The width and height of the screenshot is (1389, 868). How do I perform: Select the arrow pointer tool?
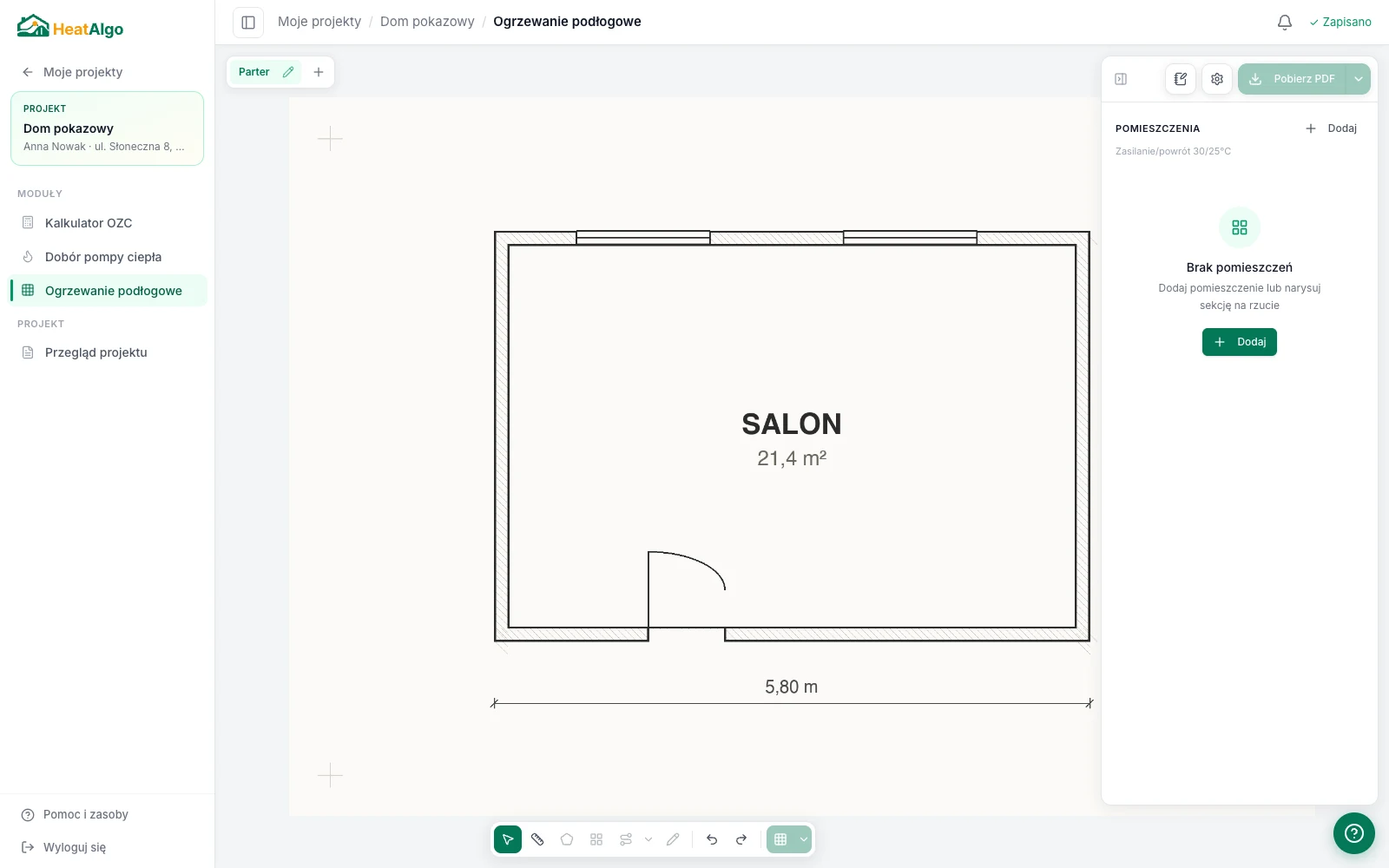tap(508, 839)
